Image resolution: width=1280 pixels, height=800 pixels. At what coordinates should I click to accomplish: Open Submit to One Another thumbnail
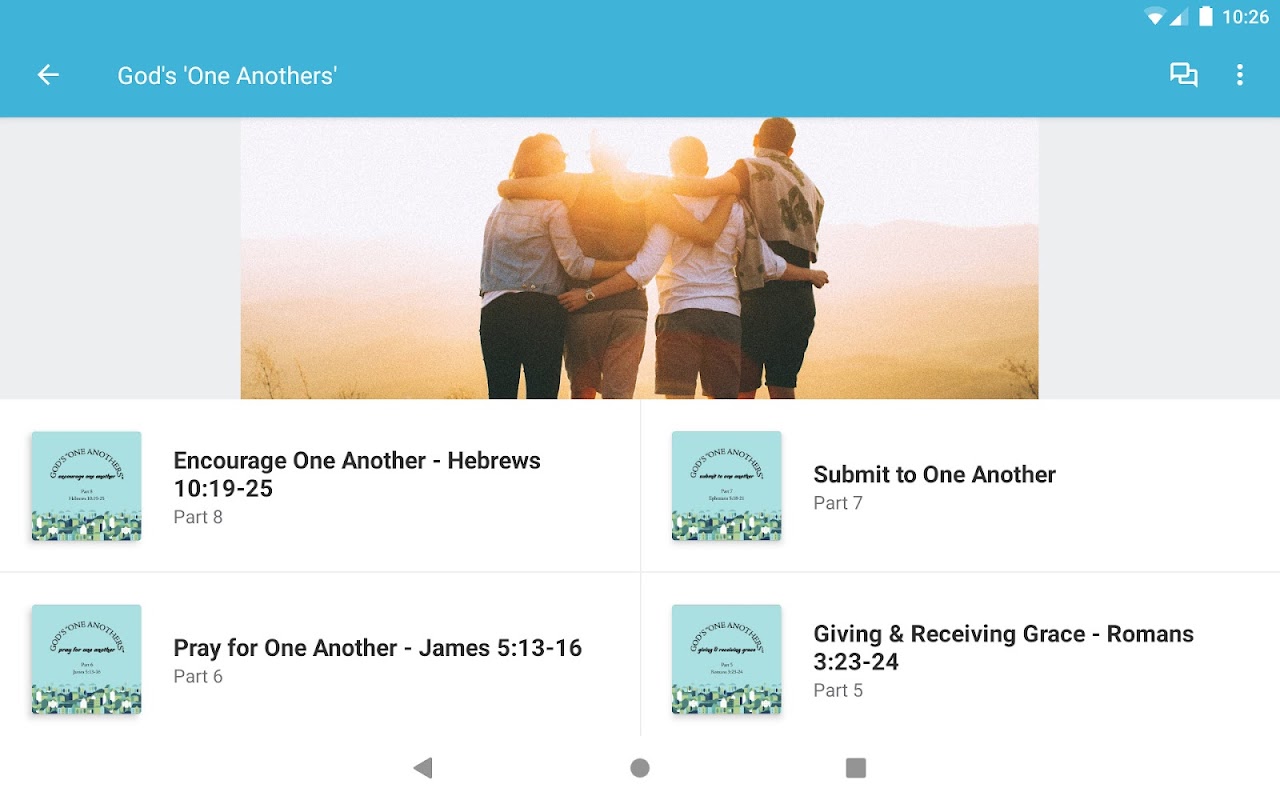[726, 486]
